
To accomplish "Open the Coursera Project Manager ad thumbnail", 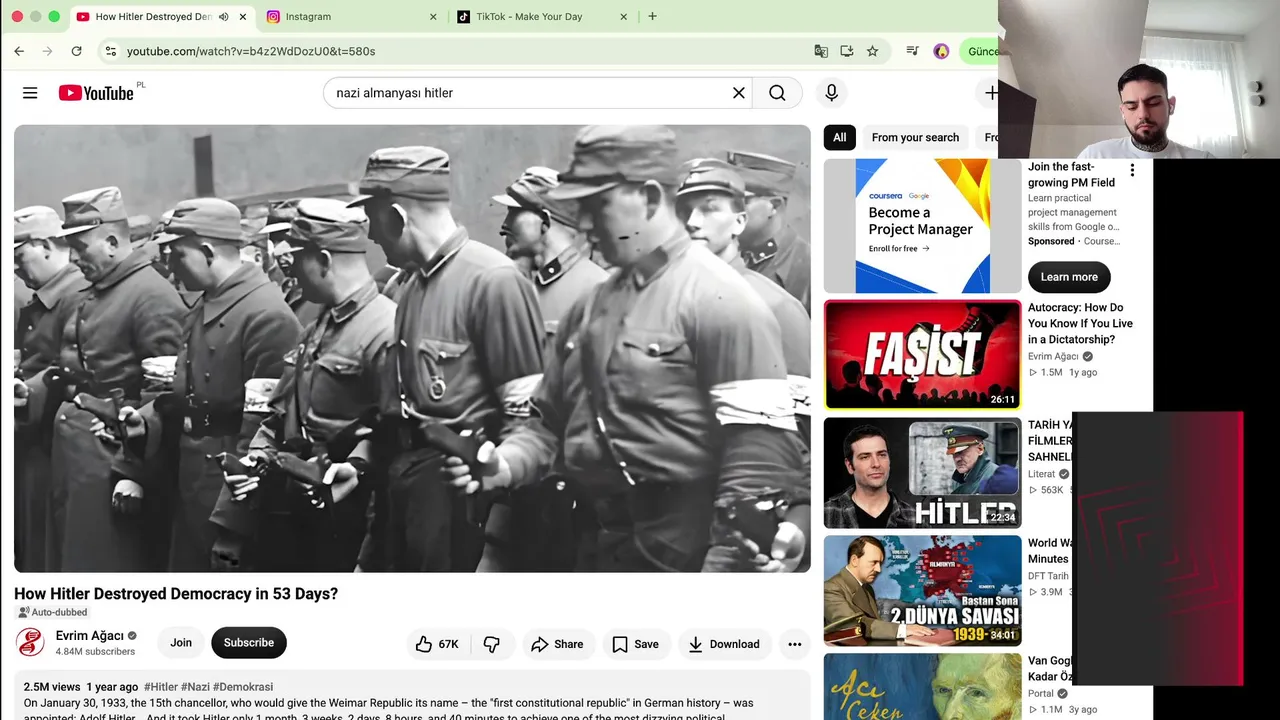I will [923, 226].
